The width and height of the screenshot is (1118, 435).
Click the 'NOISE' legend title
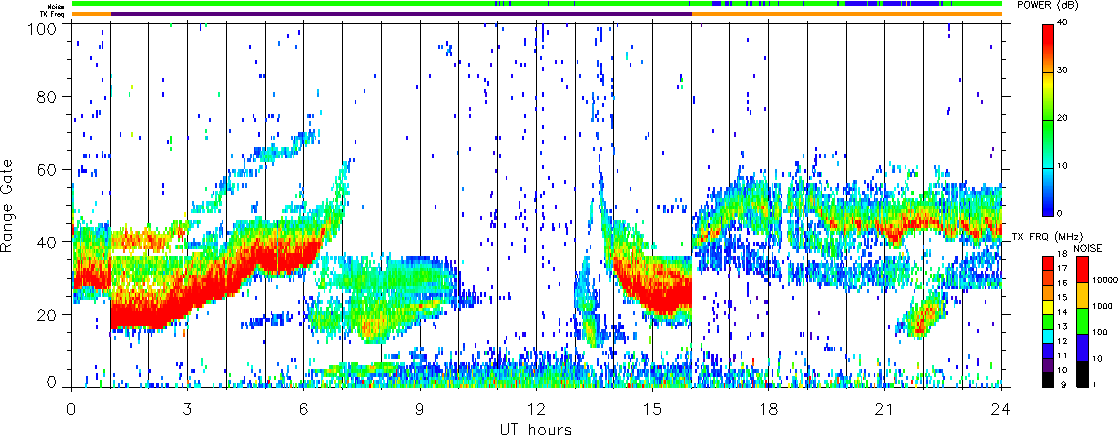click(x=1088, y=247)
